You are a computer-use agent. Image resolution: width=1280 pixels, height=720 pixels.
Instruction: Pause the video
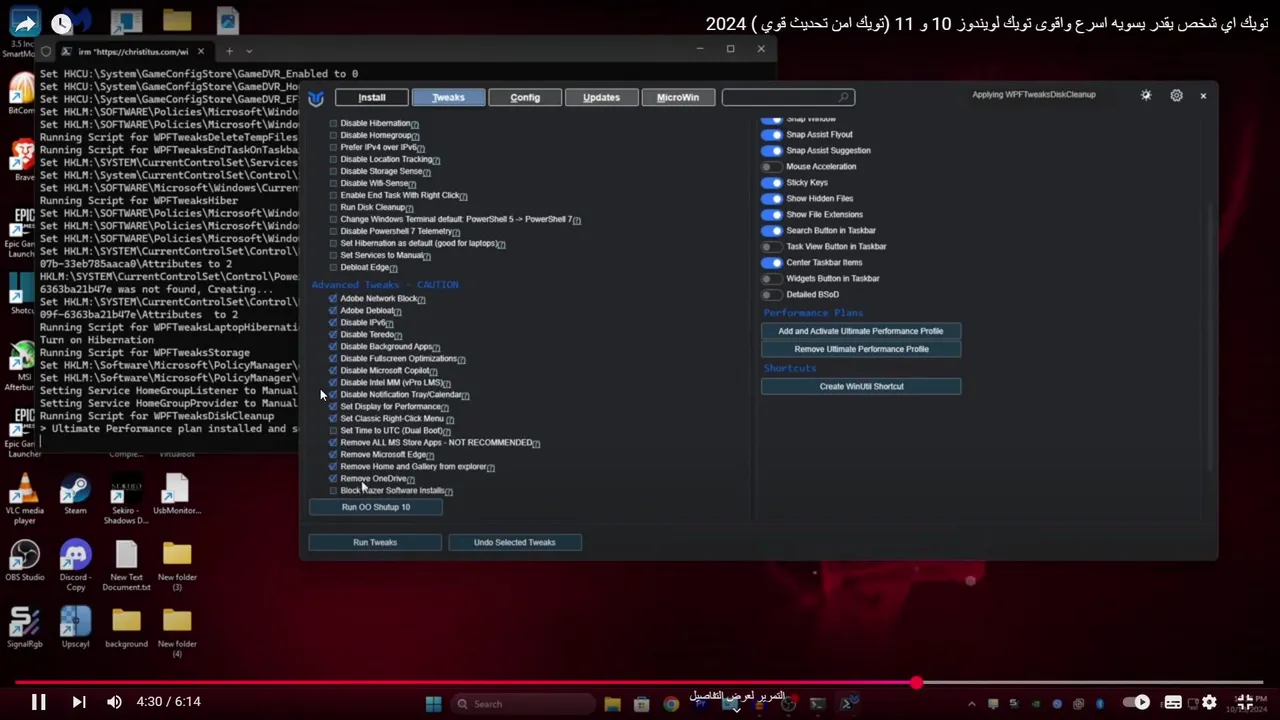tap(38, 702)
